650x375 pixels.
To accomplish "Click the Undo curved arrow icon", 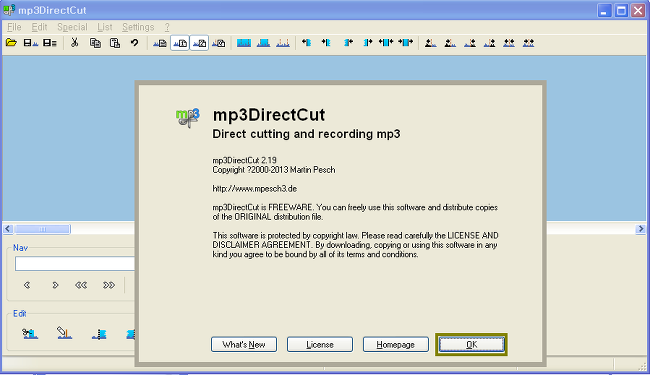I will (x=134, y=43).
